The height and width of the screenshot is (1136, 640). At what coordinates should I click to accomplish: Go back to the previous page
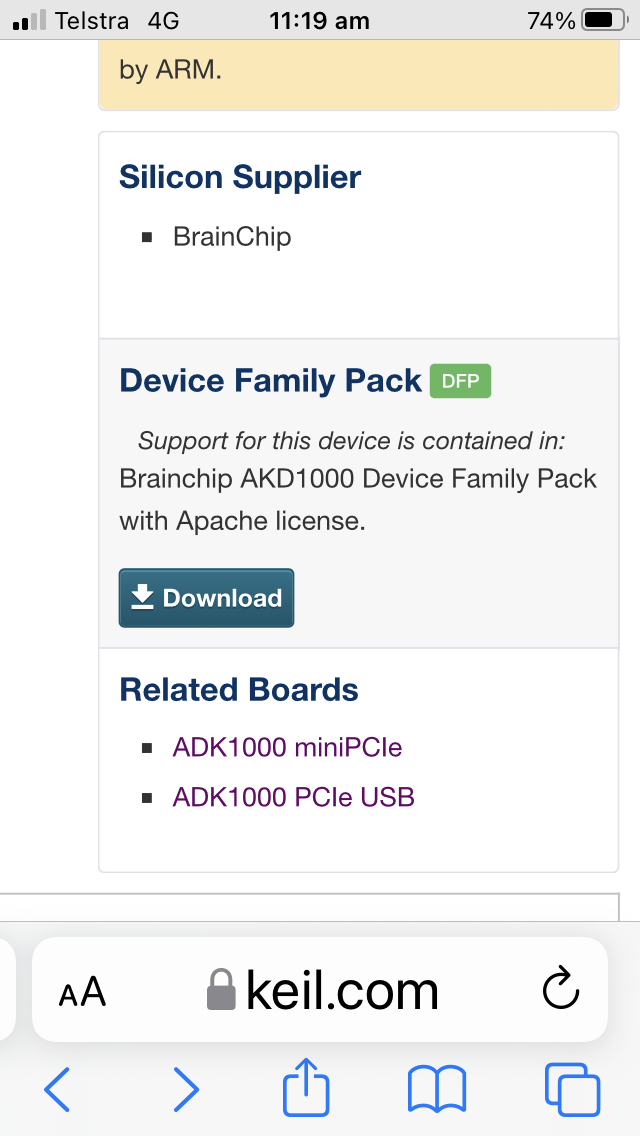[x=58, y=1088]
